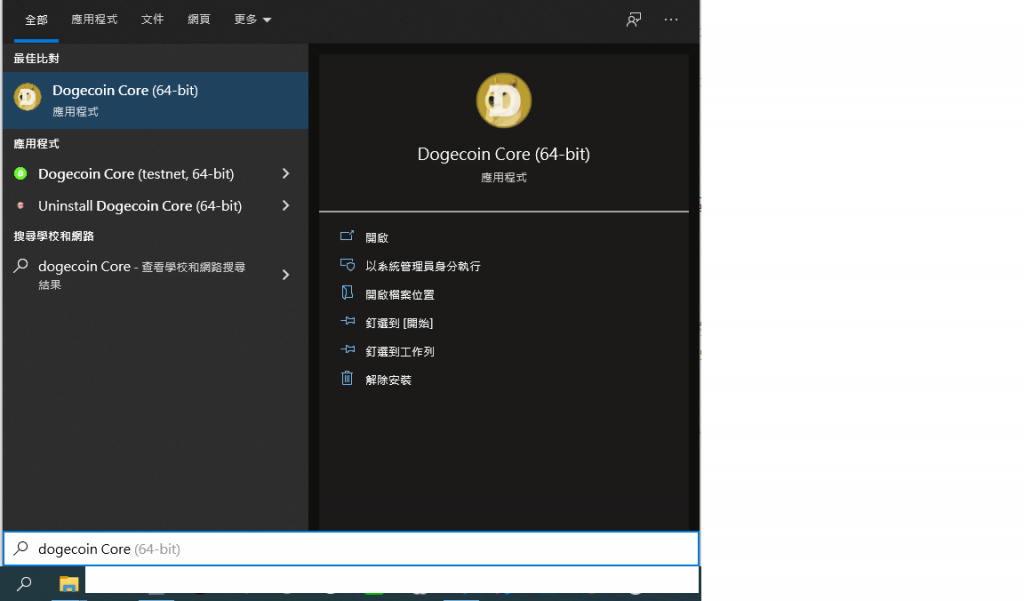
Task: Expand arrow for dogecoin Core web search
Action: (285, 274)
